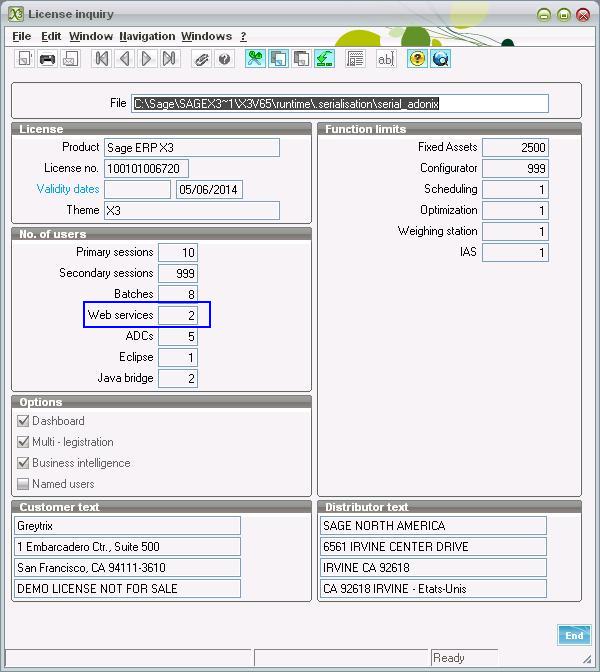The height and width of the screenshot is (672, 600).
Task: Go to the first record
Action: click(x=102, y=59)
